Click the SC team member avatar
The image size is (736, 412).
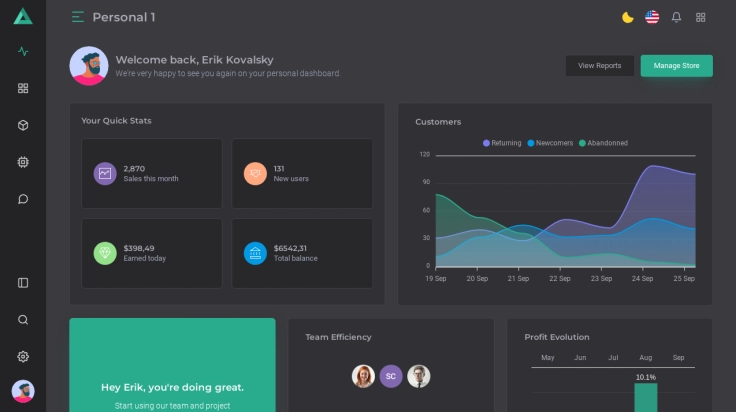(391, 376)
